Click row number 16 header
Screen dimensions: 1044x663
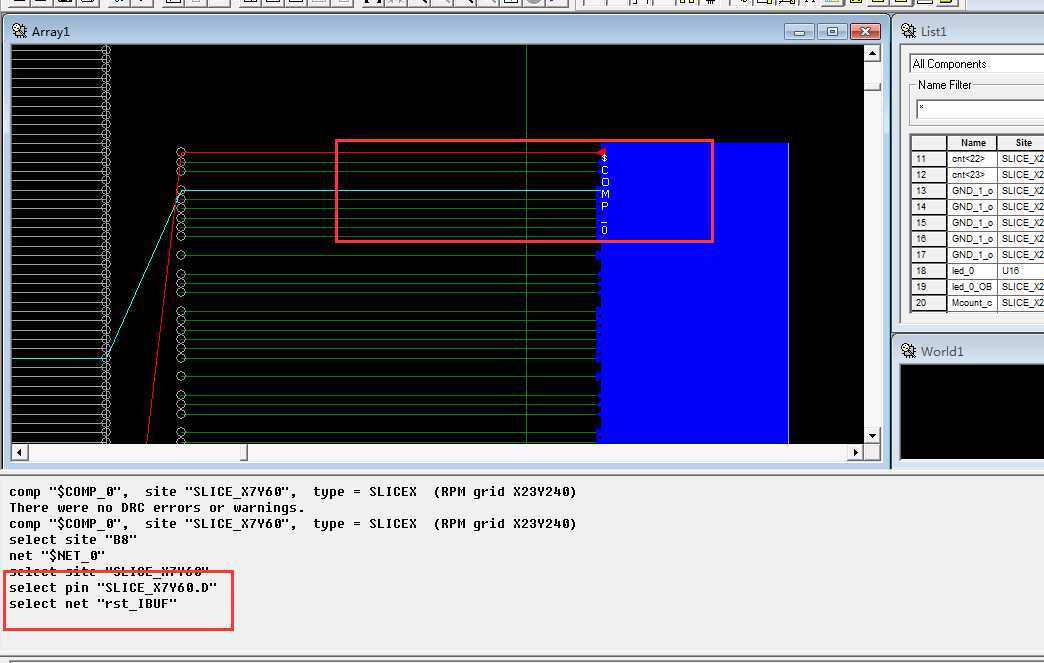tap(928, 238)
